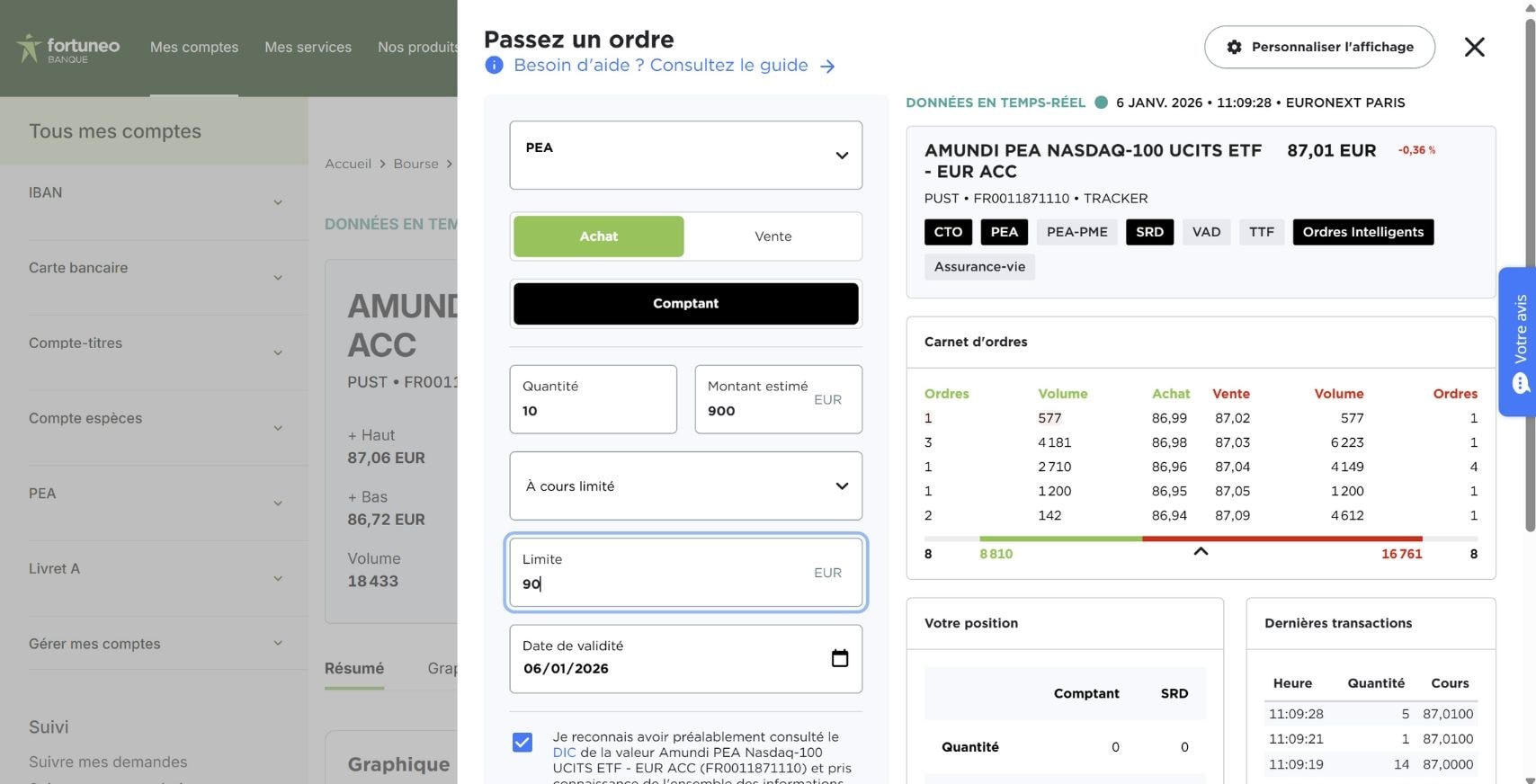Click best bid price 86,99

[x=1169, y=418]
